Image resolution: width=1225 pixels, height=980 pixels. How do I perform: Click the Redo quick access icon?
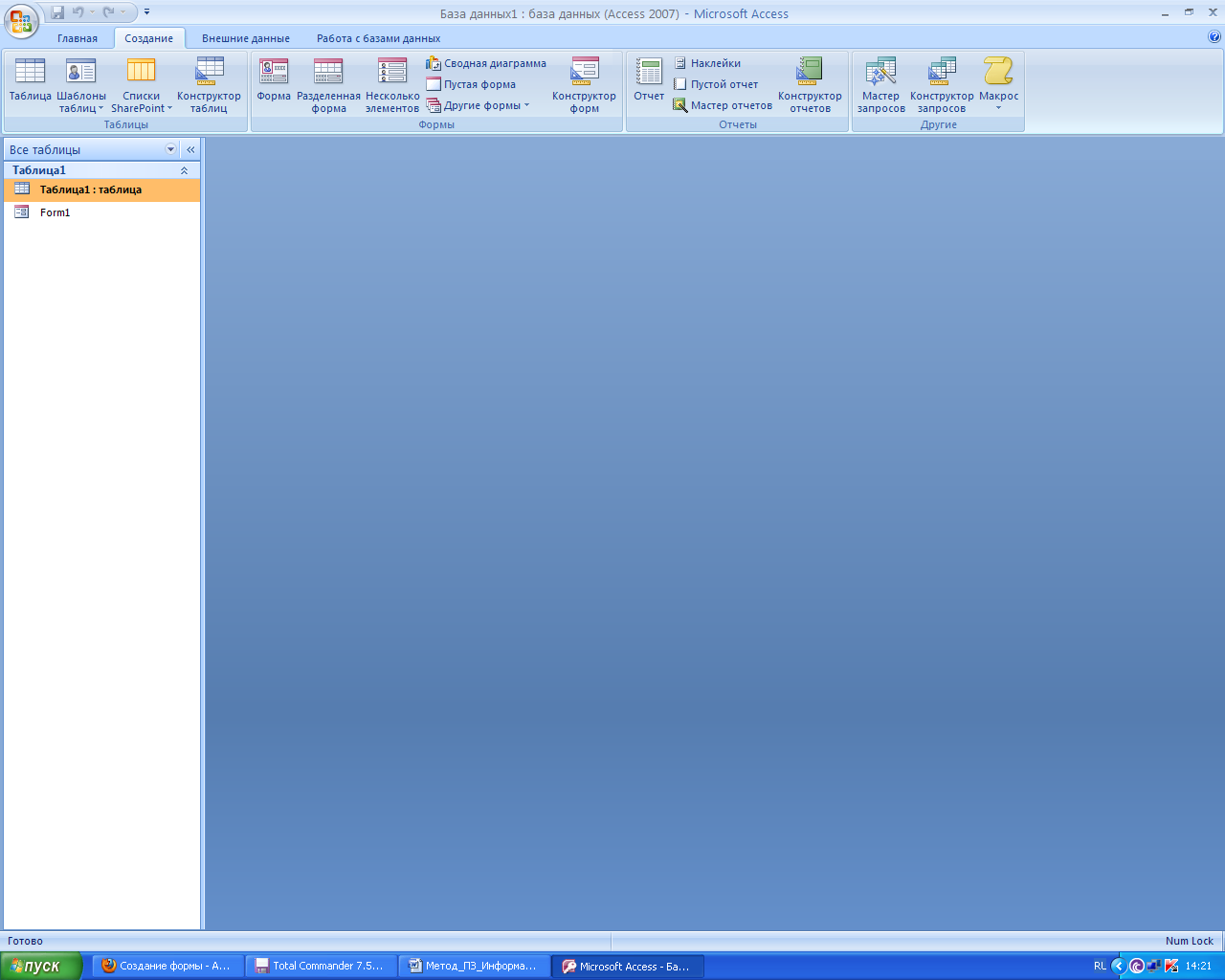[x=109, y=12]
